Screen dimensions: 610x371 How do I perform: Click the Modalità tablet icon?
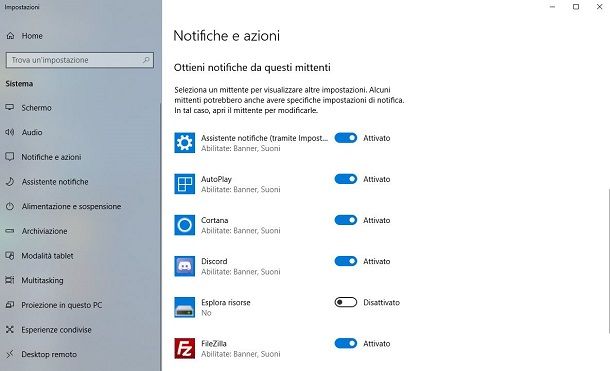coord(10,256)
